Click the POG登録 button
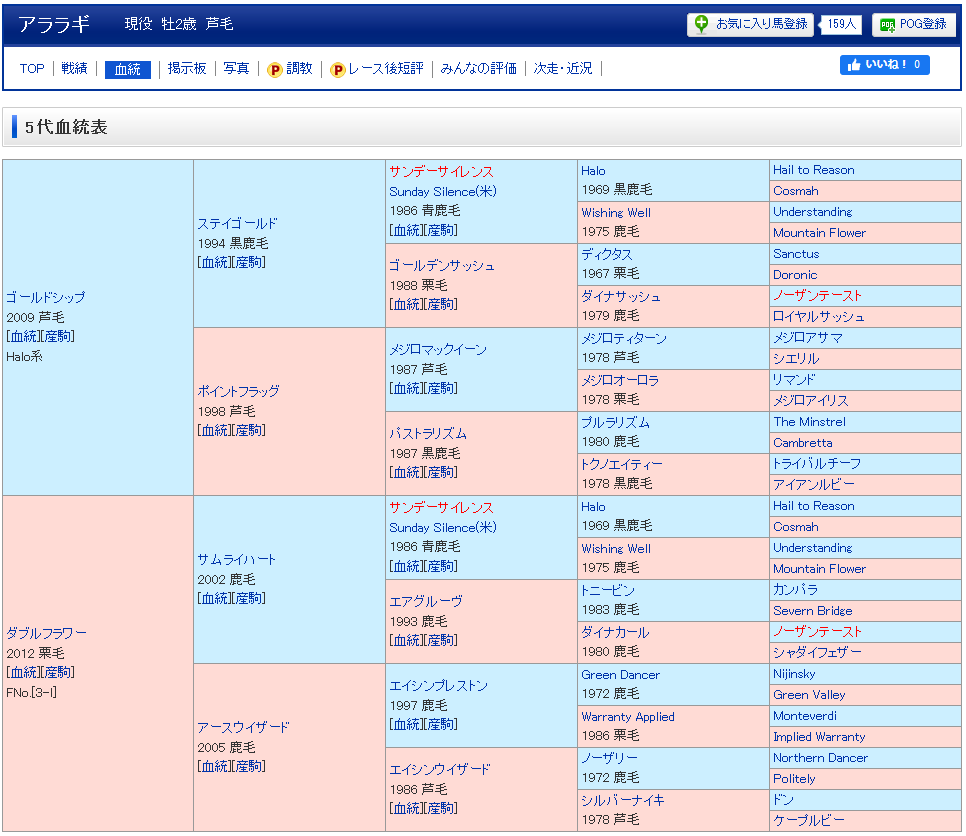966x836 pixels. point(914,25)
